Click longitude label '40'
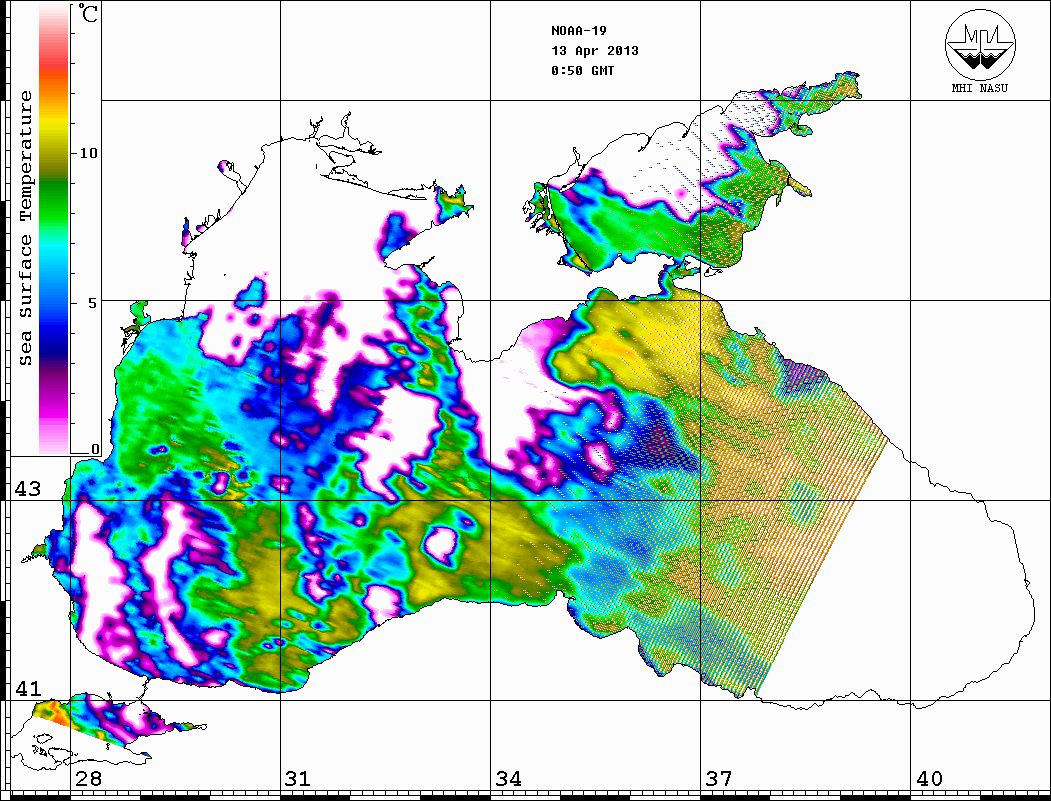 [929, 778]
